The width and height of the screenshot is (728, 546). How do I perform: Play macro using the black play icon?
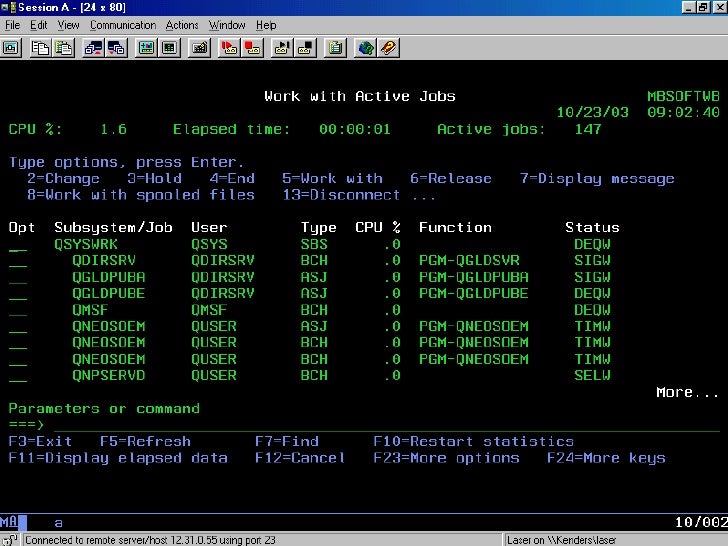[282, 48]
